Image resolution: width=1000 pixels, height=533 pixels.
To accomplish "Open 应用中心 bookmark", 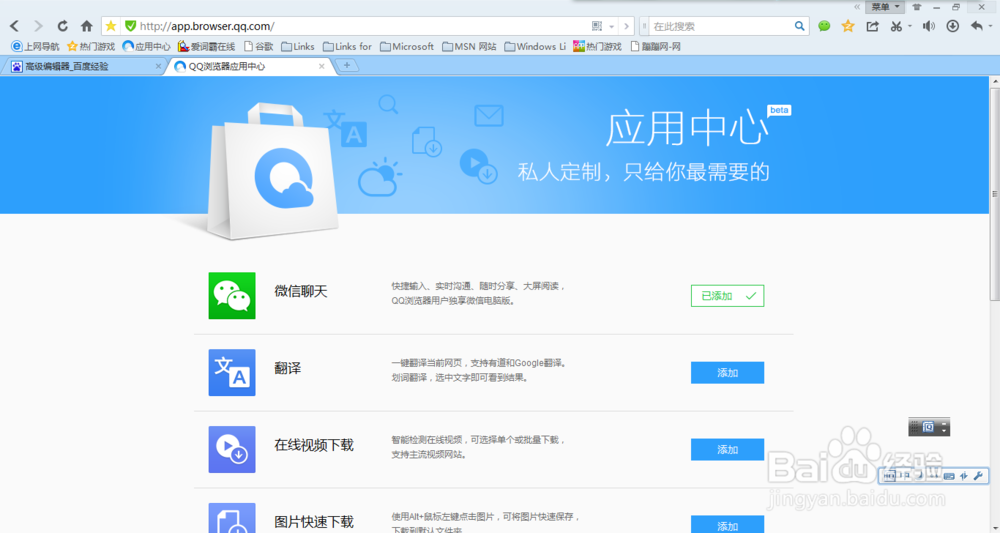I will pyautogui.click(x=146, y=47).
